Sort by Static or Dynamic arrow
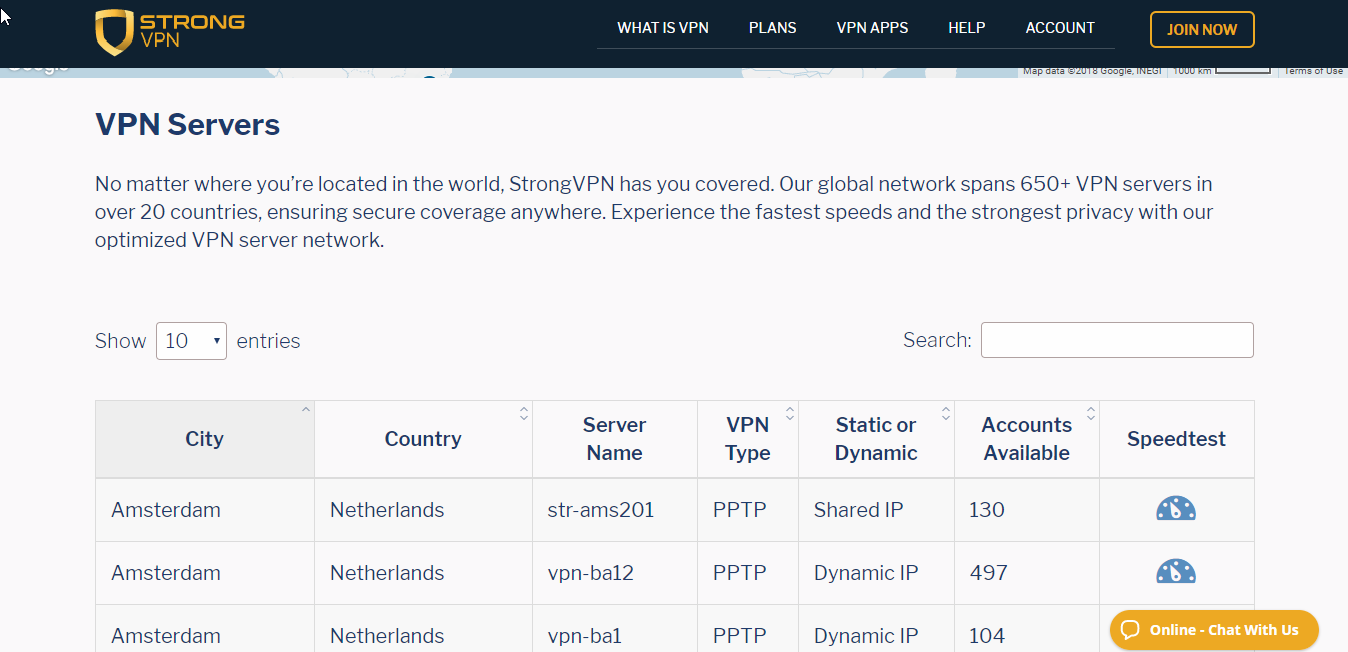 click(x=945, y=413)
